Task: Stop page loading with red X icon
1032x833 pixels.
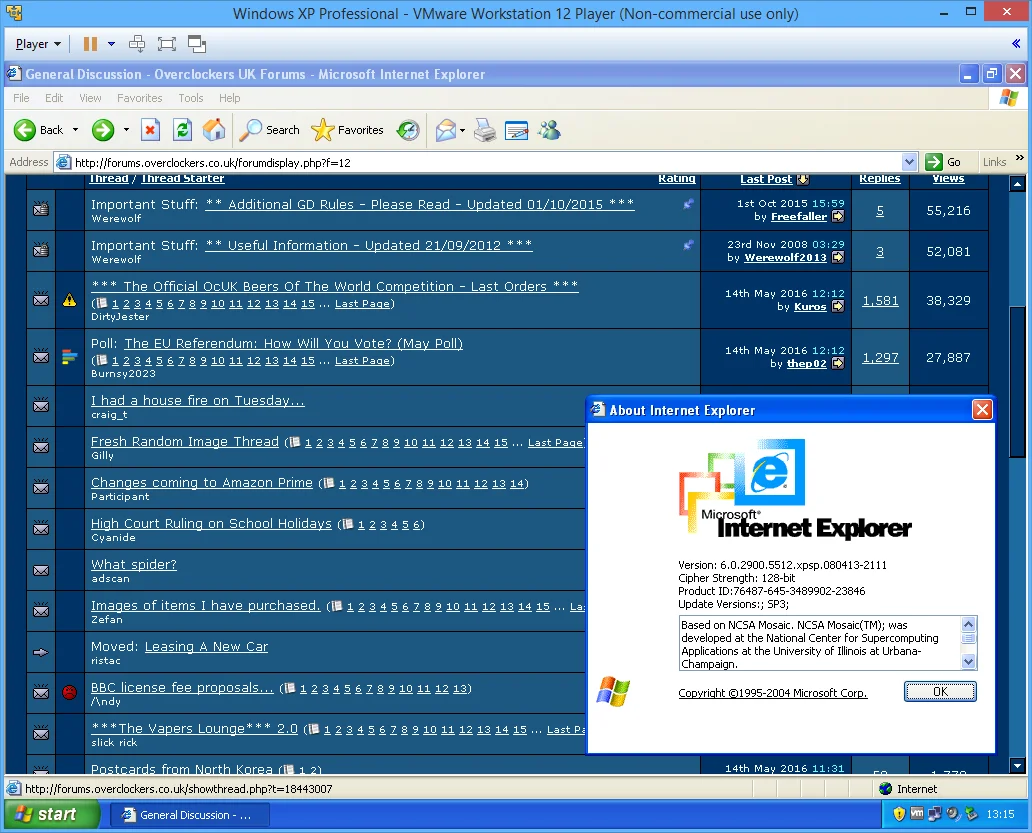Action: click(x=150, y=130)
